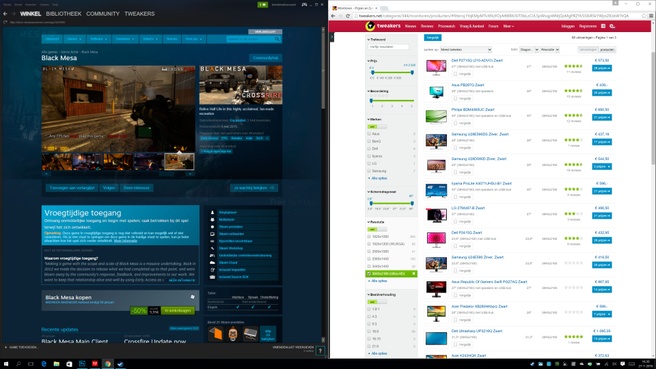Click the tweakers logo
This screenshot has width=656, height=369.
(383, 26)
